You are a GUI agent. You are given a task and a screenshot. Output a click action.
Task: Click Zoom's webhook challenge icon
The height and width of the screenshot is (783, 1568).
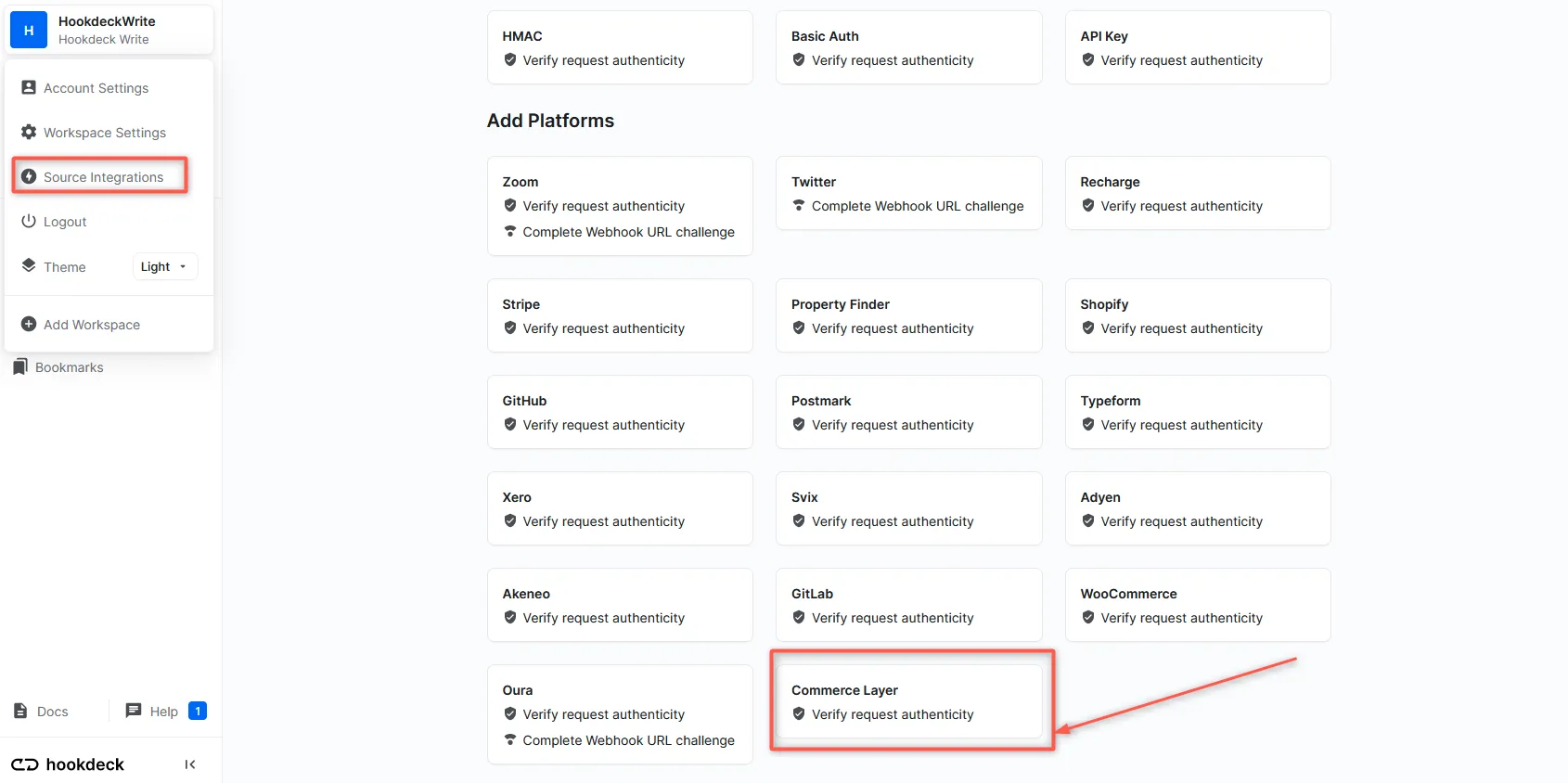point(510,231)
